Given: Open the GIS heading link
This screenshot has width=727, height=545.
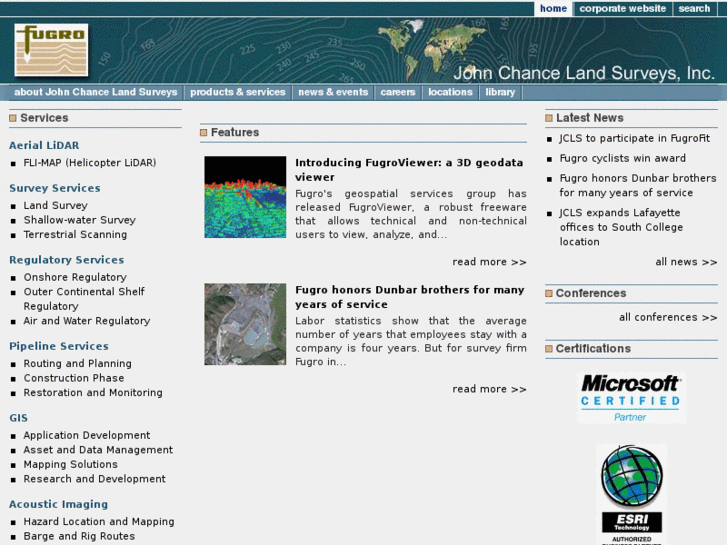Looking at the screenshot, I should tap(19, 418).
